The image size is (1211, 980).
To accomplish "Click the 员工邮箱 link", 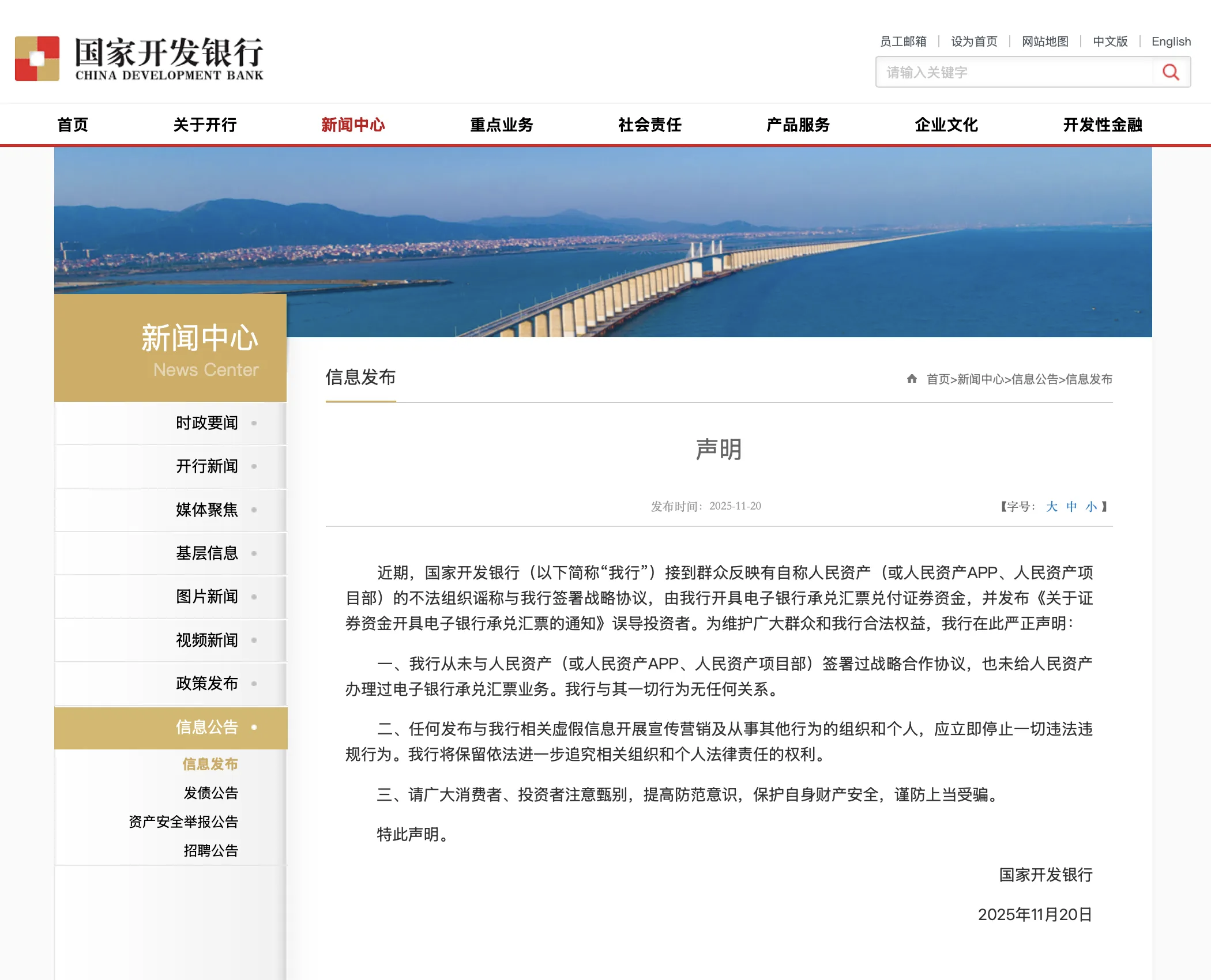I will coord(903,42).
